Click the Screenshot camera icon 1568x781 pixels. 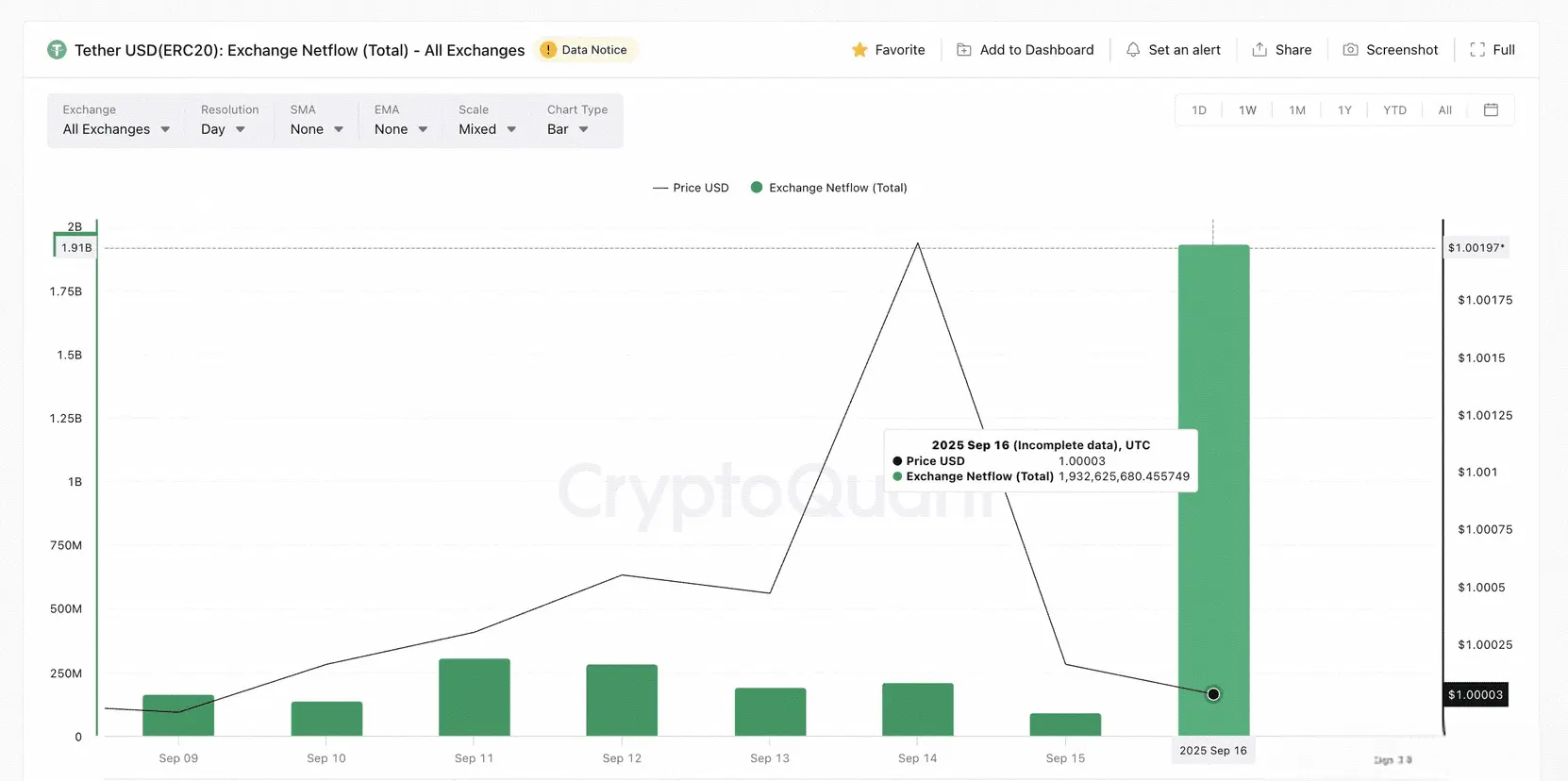(x=1351, y=50)
